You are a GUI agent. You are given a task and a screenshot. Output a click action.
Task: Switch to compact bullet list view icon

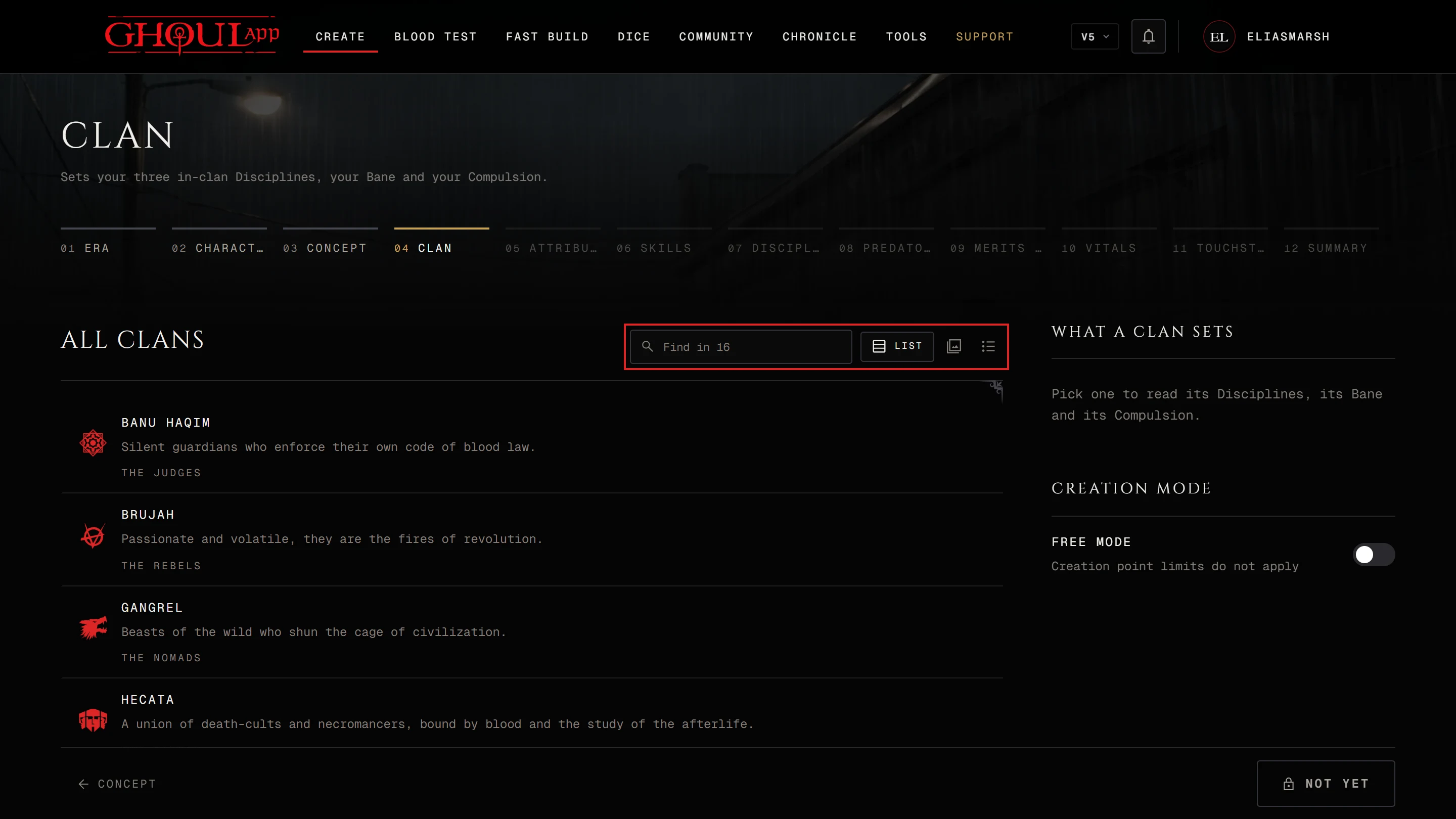coord(988,346)
